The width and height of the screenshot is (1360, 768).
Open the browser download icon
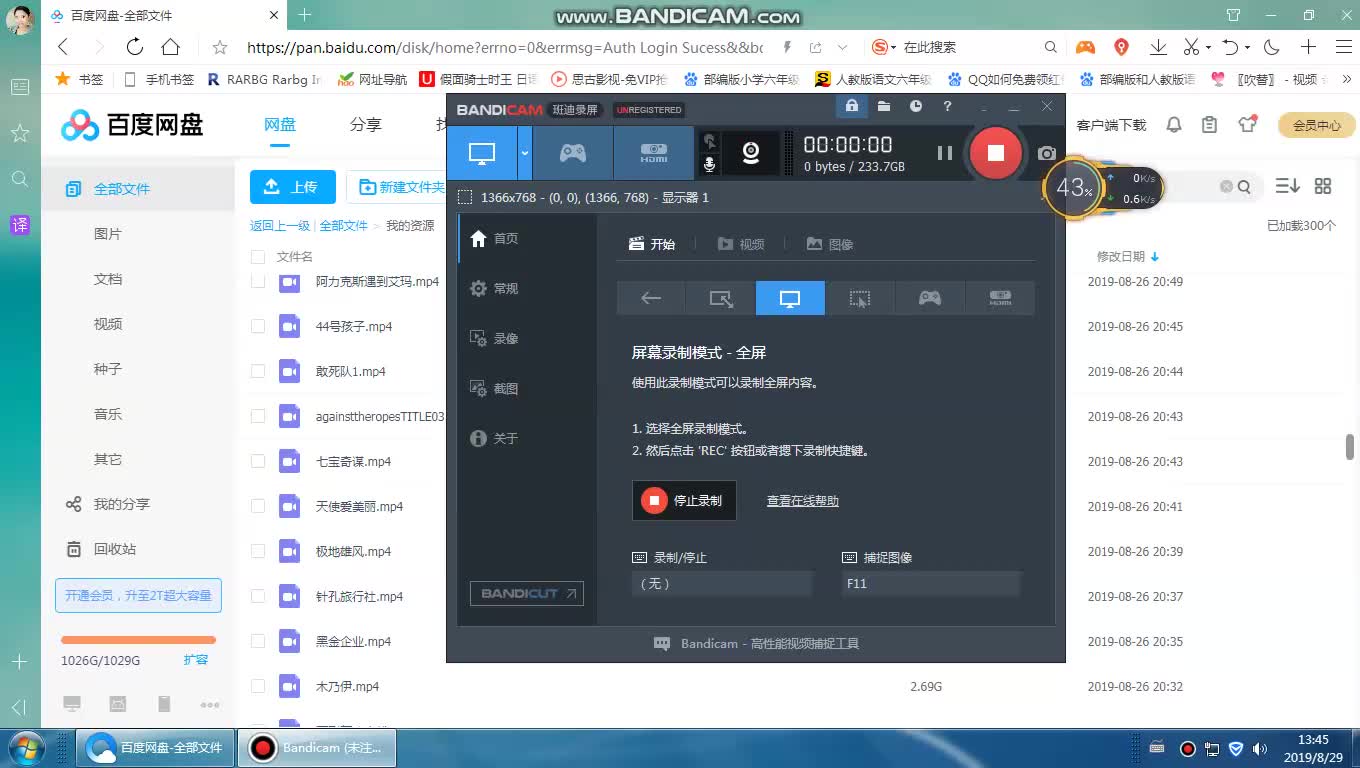click(1158, 47)
